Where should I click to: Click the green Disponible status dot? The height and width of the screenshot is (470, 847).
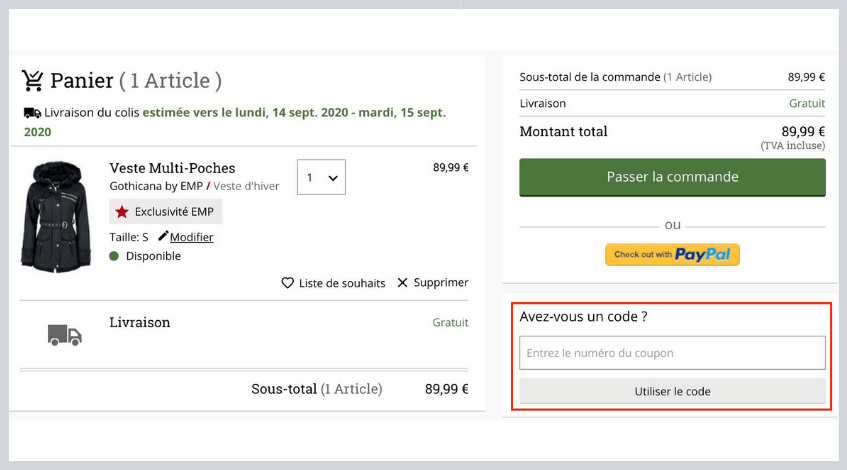114,256
